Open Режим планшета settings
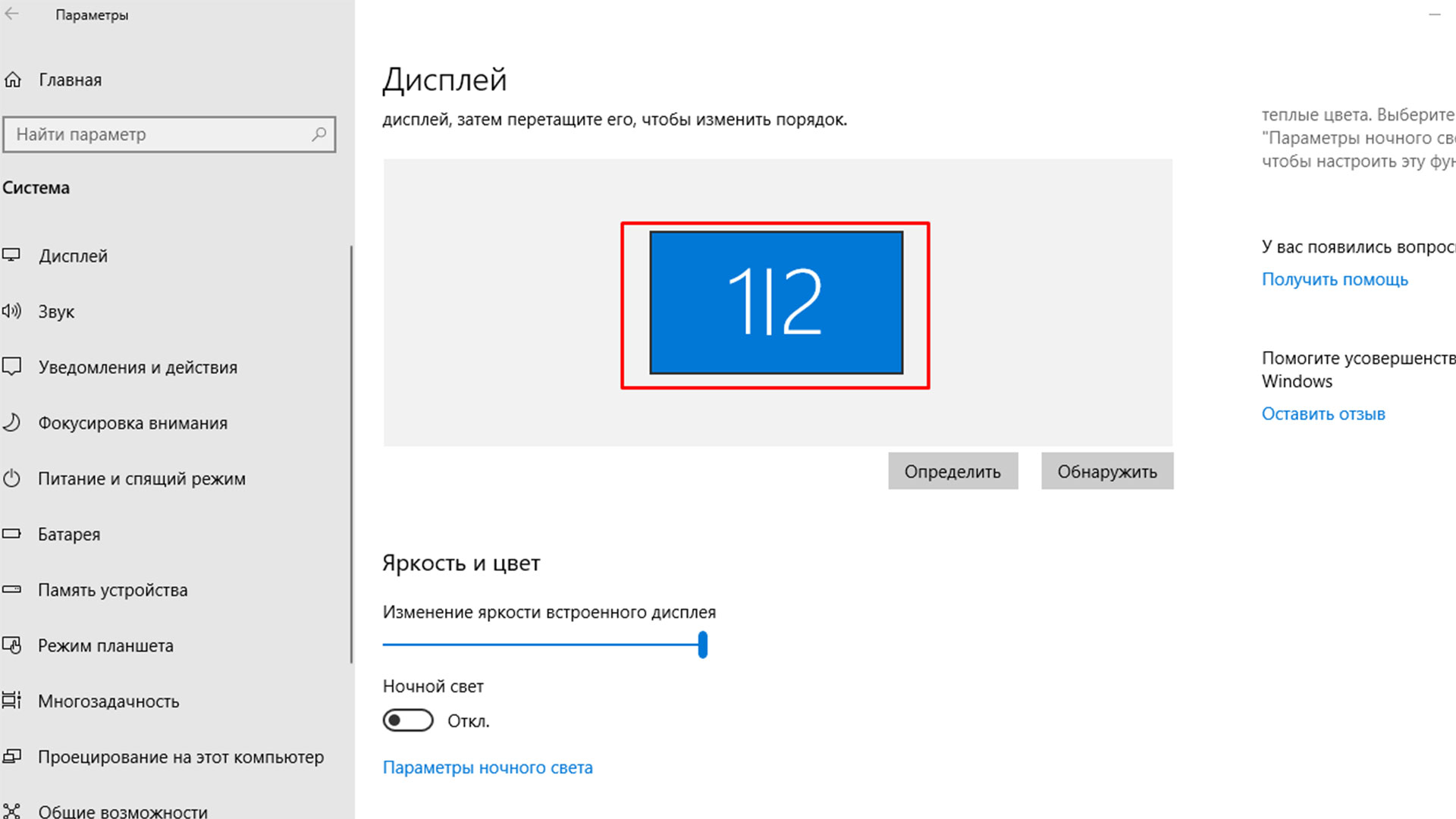Image resolution: width=1456 pixels, height=819 pixels. coord(105,646)
